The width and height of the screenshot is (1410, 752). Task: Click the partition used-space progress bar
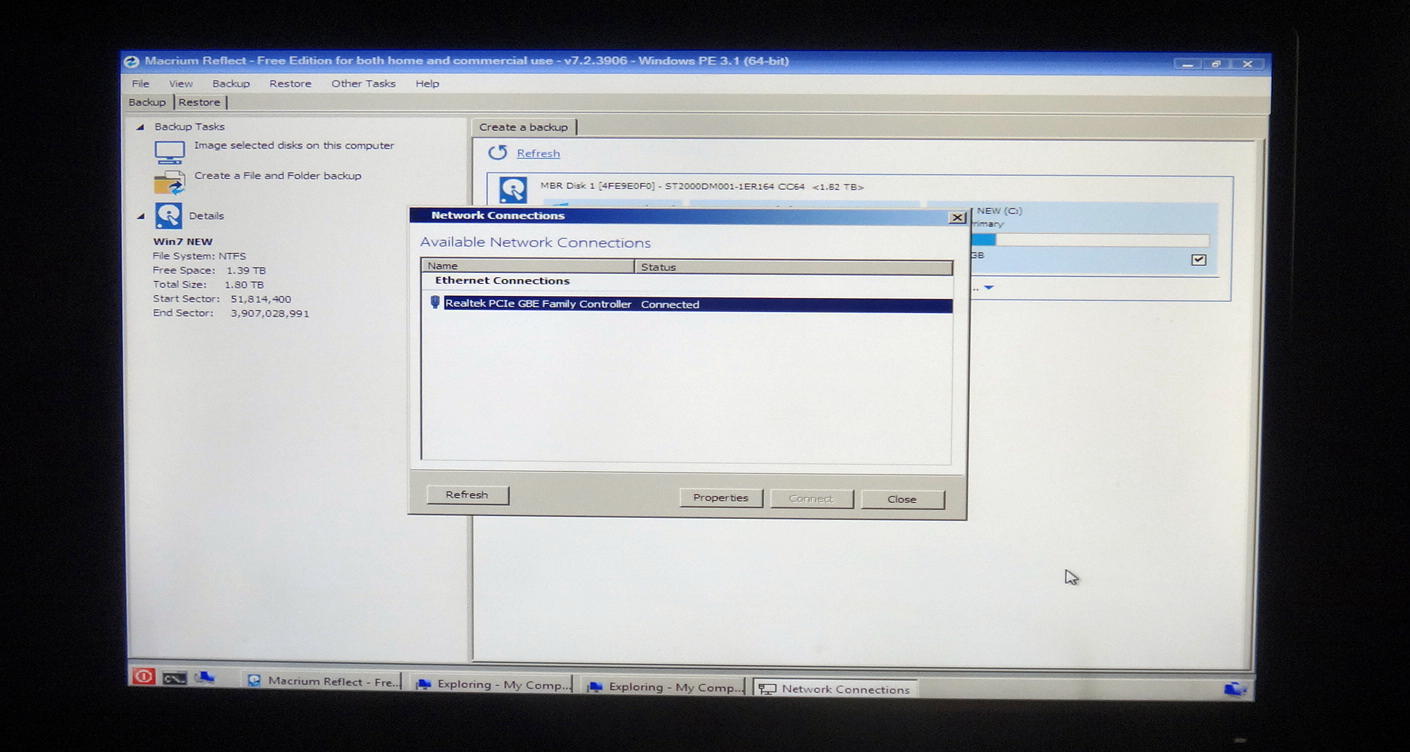coord(1088,240)
